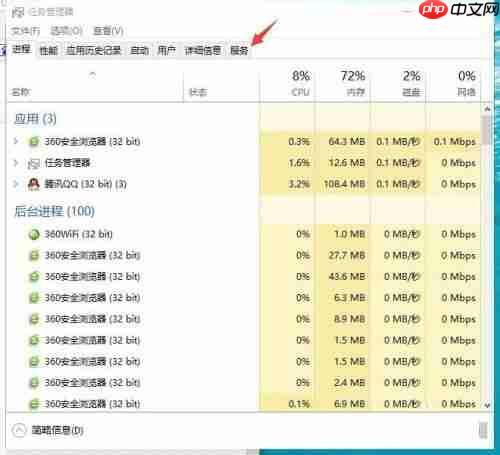Switch to the 进程 tab
Viewport: 500px width, 455px height.
click(x=21, y=50)
